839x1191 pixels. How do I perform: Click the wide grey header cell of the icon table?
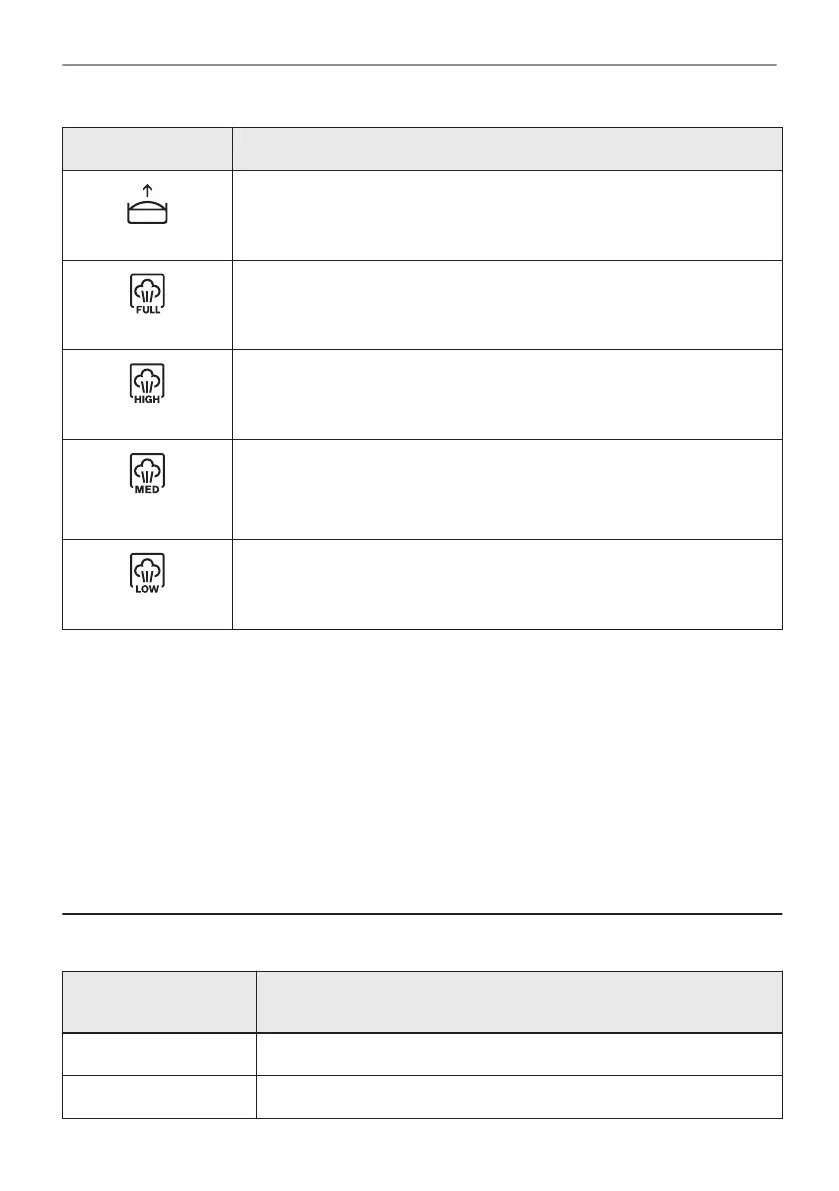point(507,149)
